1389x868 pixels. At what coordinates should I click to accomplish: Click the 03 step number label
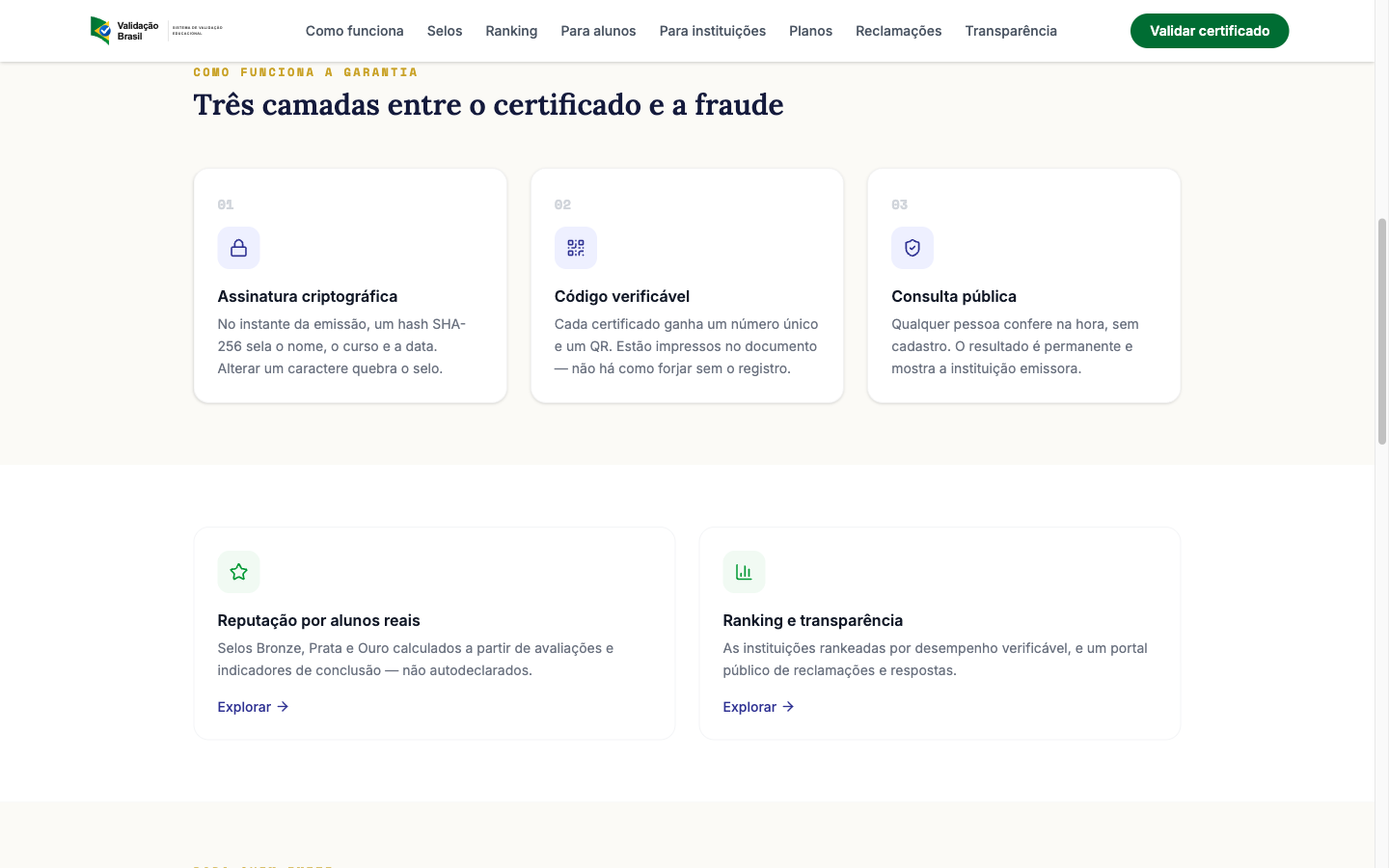(x=900, y=204)
